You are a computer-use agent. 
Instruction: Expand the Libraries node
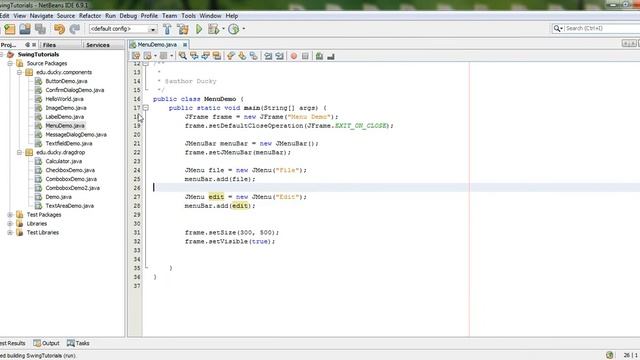coord(10,224)
